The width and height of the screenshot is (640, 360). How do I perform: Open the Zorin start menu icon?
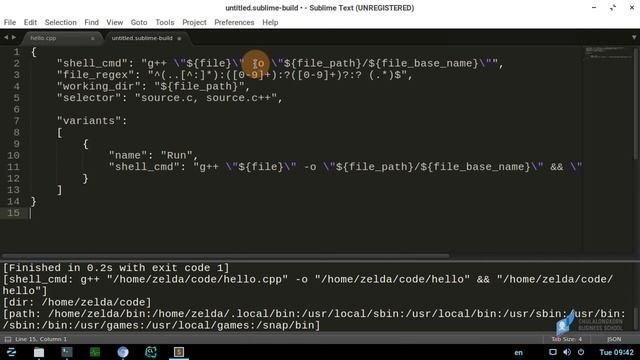point(11,352)
